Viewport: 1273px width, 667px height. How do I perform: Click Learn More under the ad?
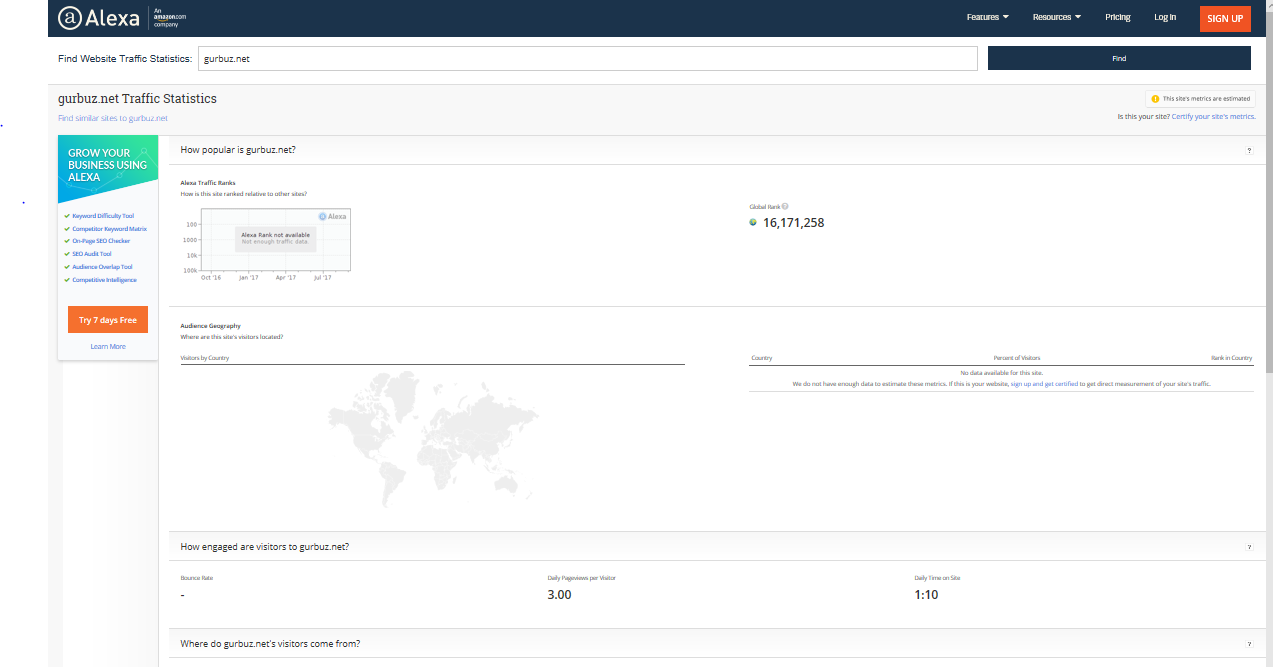click(x=108, y=346)
